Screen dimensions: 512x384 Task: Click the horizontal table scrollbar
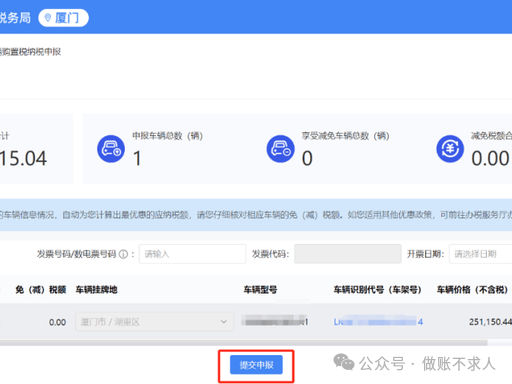(x=243, y=343)
